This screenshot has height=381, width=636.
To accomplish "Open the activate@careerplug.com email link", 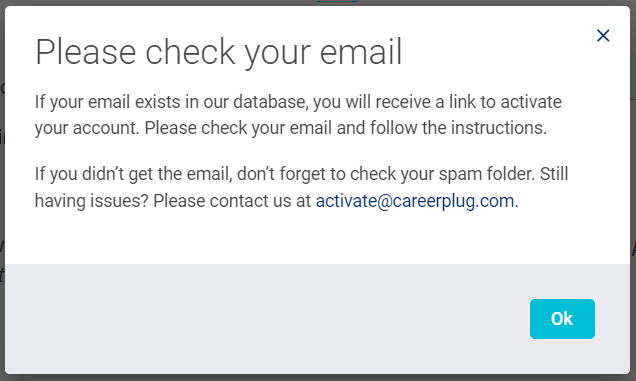I will click(415, 201).
